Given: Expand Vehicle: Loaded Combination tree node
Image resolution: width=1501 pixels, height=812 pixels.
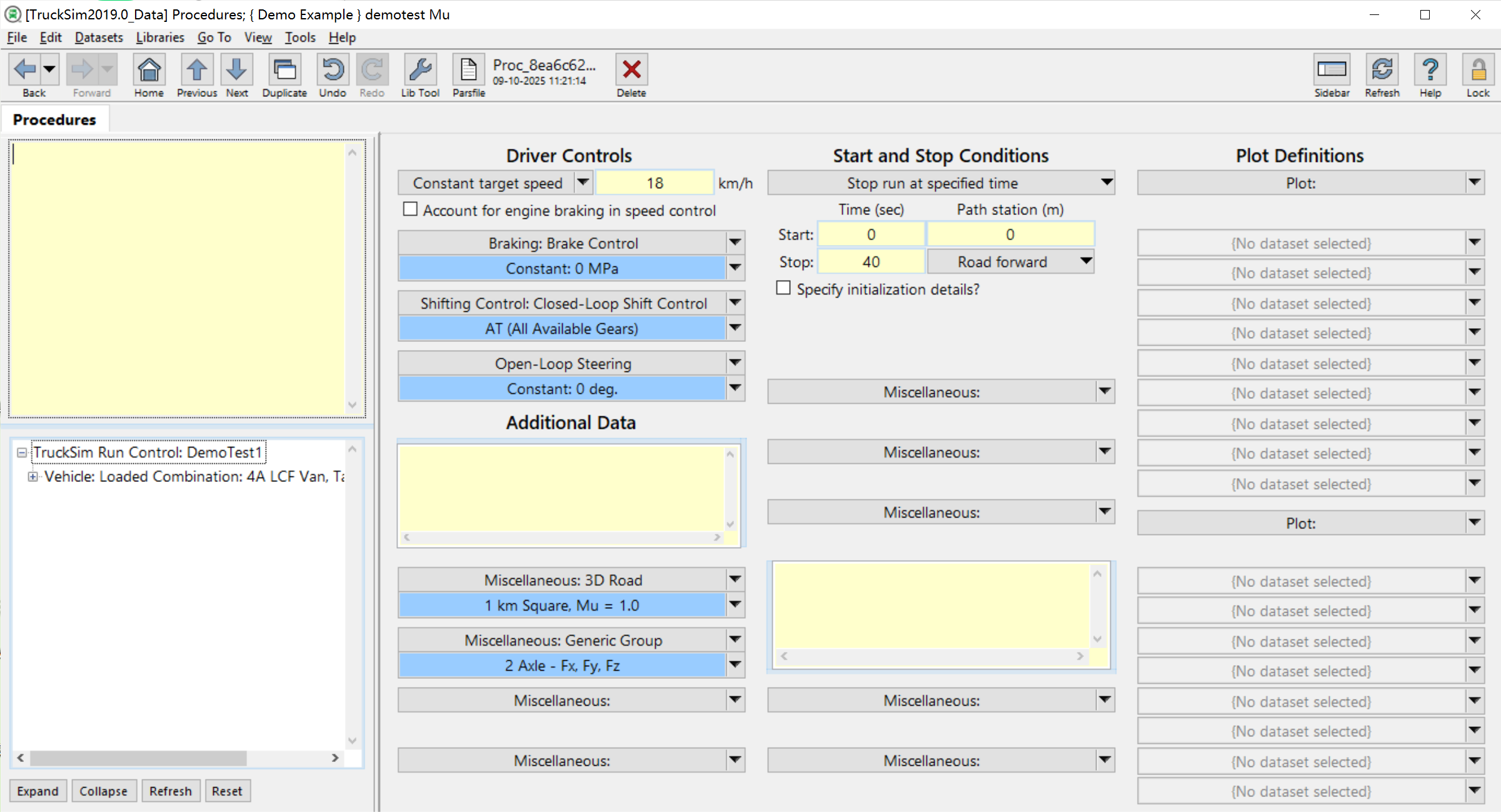Looking at the screenshot, I should [x=33, y=476].
